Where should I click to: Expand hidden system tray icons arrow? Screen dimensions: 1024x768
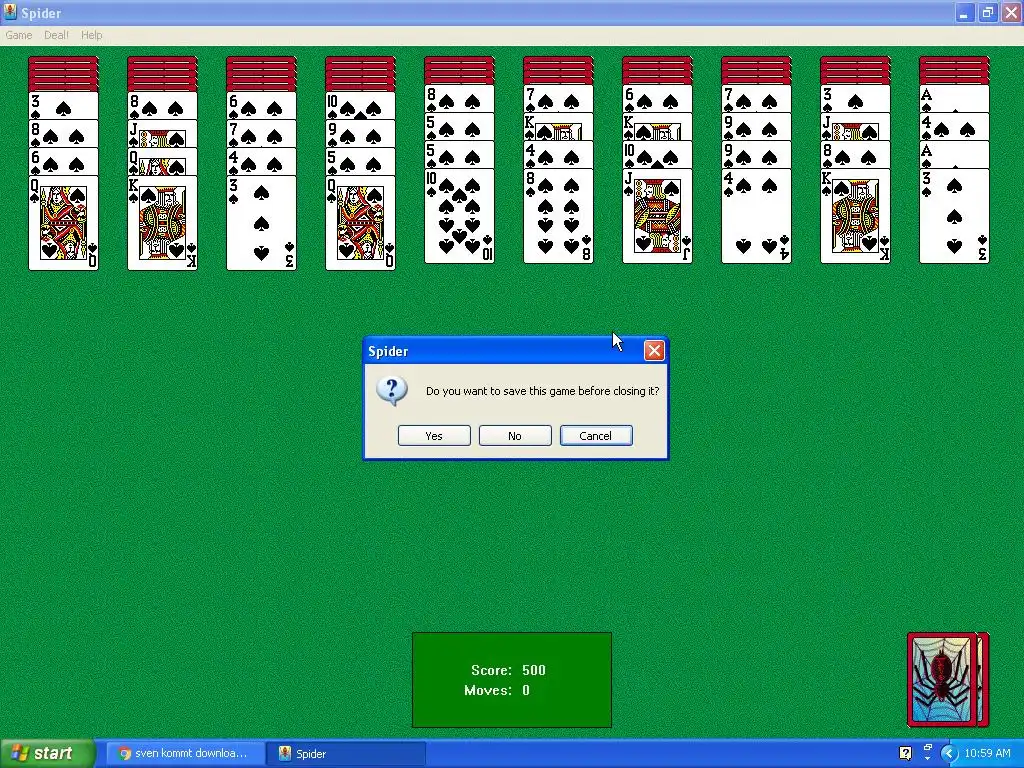click(x=948, y=754)
